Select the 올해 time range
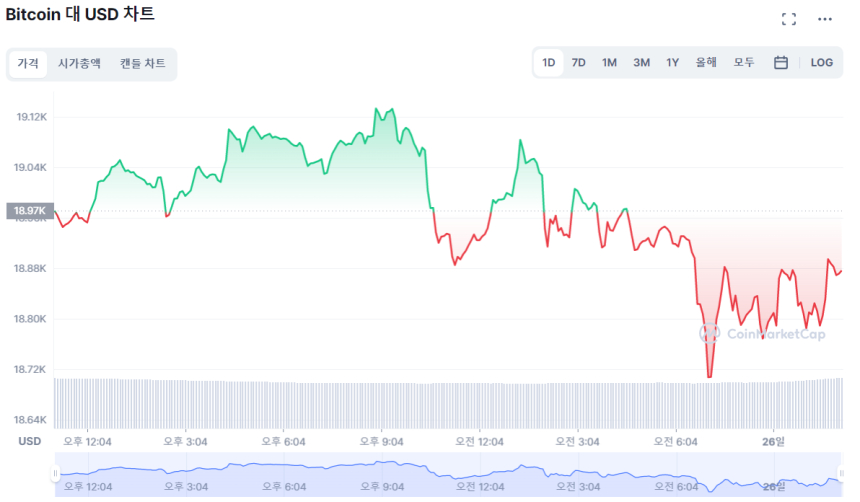This screenshot has height=502, width=860. pos(706,62)
